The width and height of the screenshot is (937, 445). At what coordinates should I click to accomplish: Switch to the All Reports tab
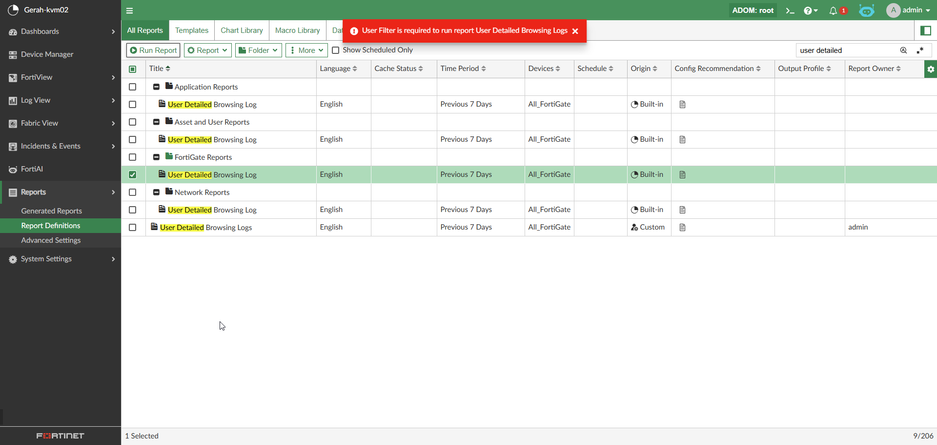click(x=145, y=30)
